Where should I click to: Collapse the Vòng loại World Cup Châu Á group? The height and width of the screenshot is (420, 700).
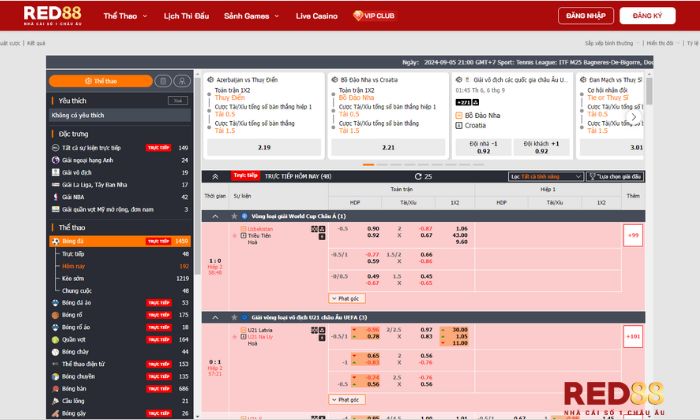(215, 216)
